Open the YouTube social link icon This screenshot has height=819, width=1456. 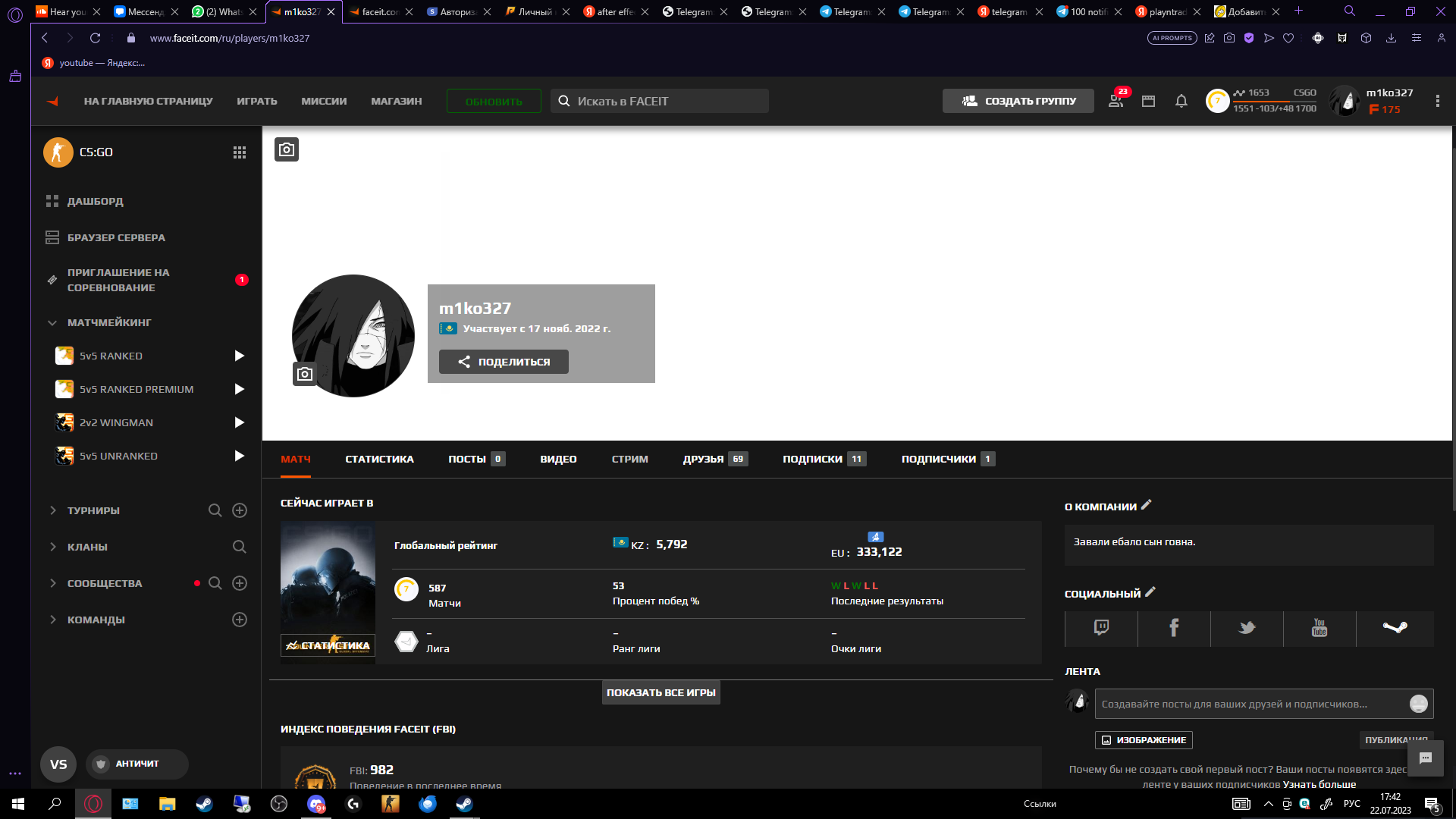click(x=1319, y=629)
